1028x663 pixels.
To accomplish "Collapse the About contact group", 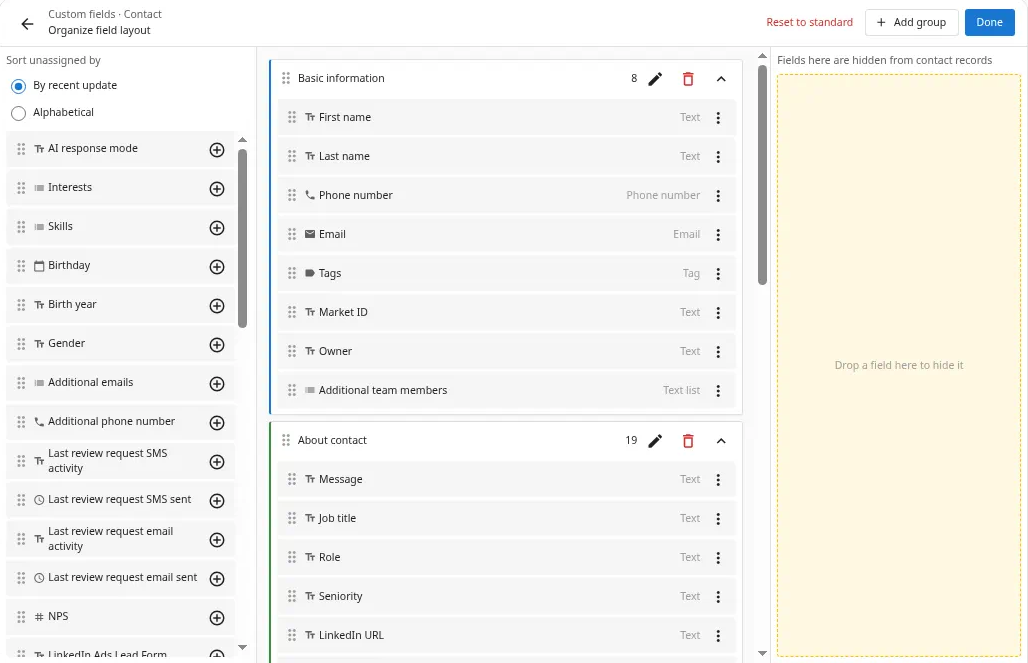I will (x=721, y=441).
